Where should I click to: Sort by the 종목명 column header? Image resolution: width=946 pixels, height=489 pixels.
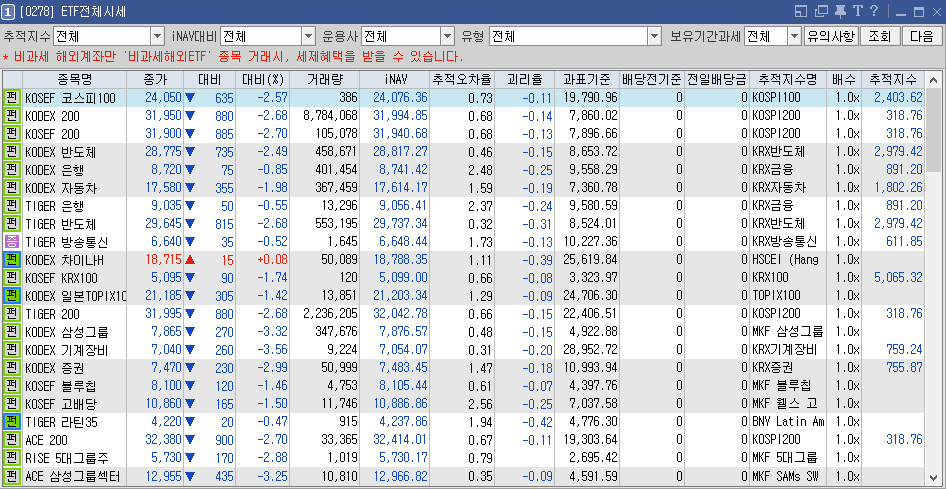pos(75,80)
